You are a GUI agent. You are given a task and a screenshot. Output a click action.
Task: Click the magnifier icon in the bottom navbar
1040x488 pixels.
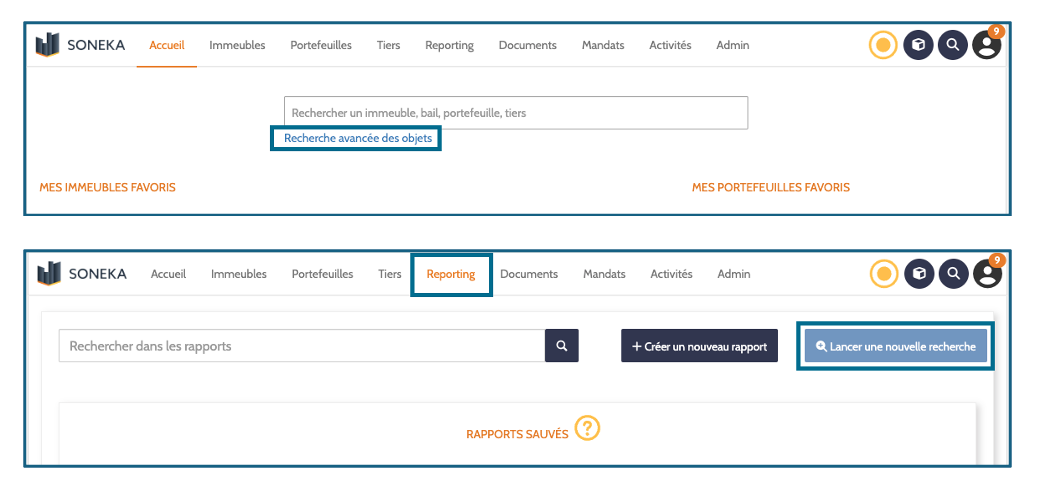click(954, 273)
